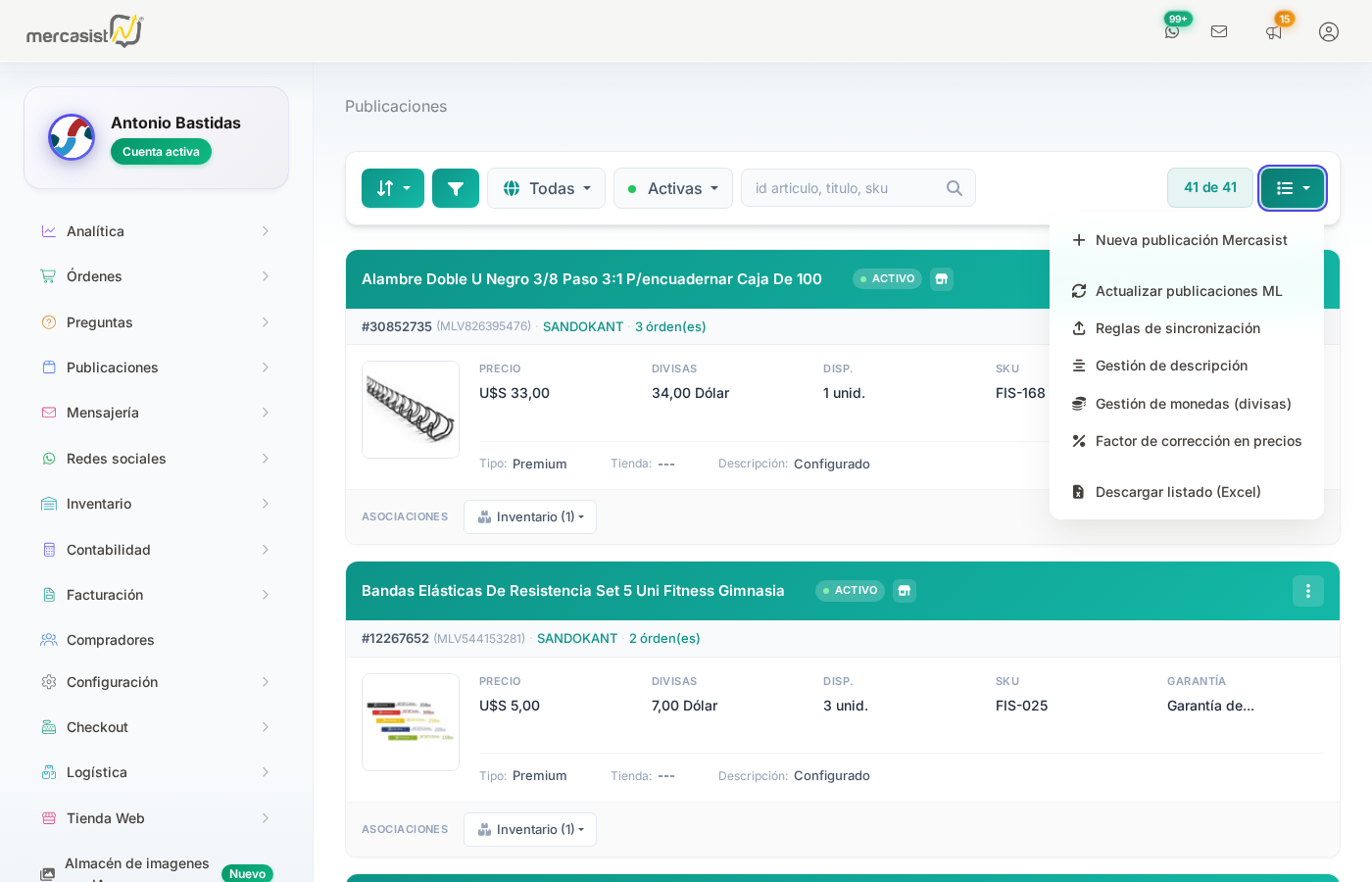This screenshot has height=882, width=1372.
Task: Click the SANDOKANT link on first listing
Action: (x=583, y=327)
